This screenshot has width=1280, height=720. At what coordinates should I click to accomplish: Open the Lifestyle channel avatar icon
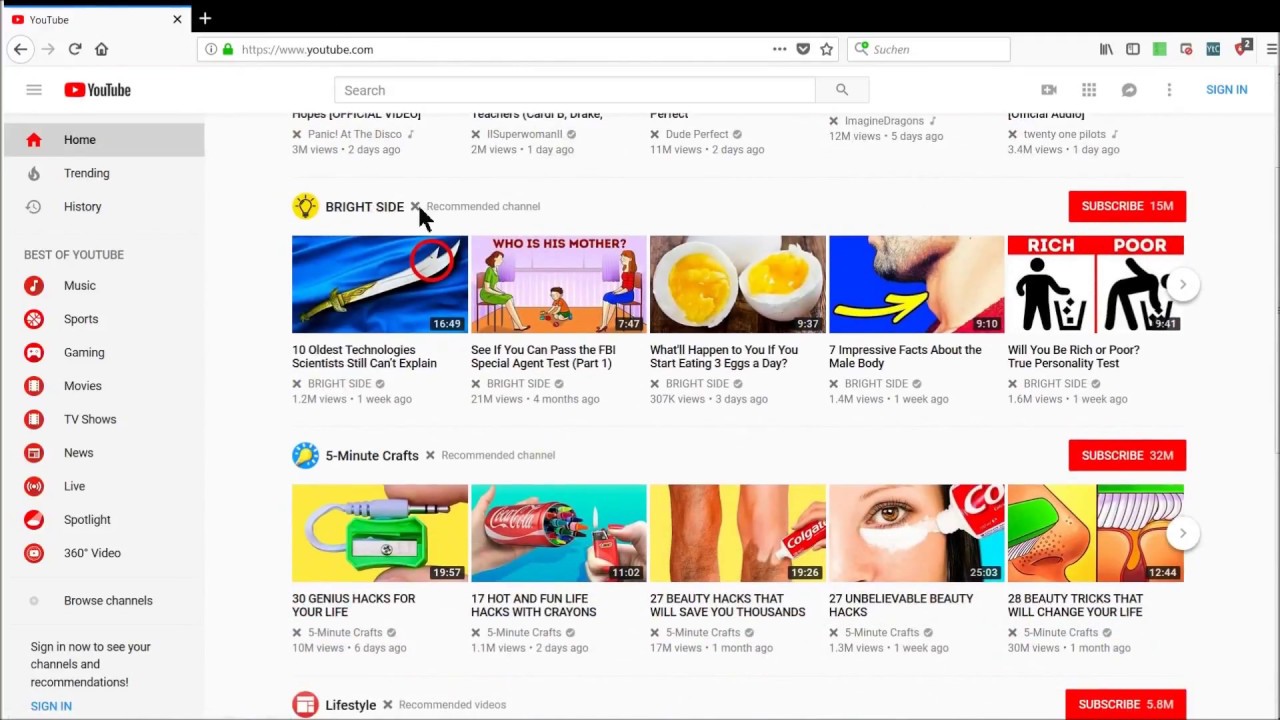pos(305,705)
